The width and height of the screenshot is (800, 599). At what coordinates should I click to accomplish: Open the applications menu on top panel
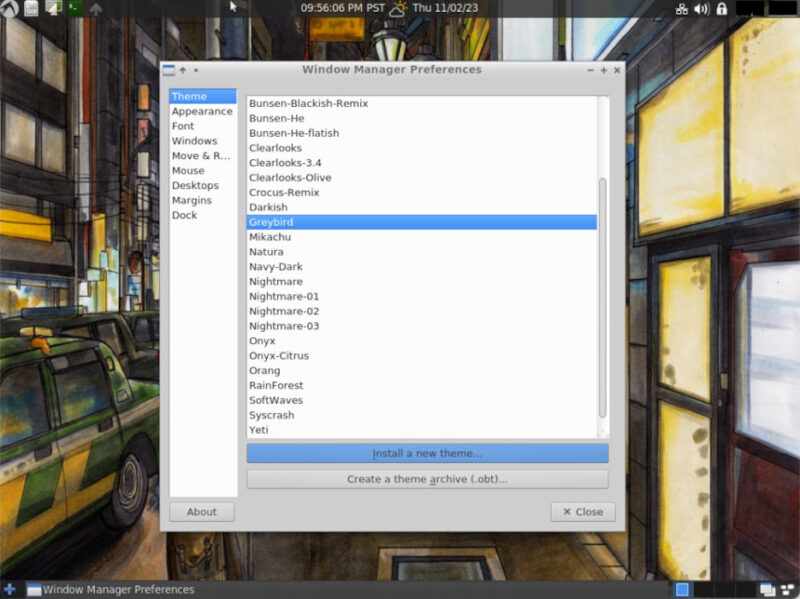click(8, 8)
